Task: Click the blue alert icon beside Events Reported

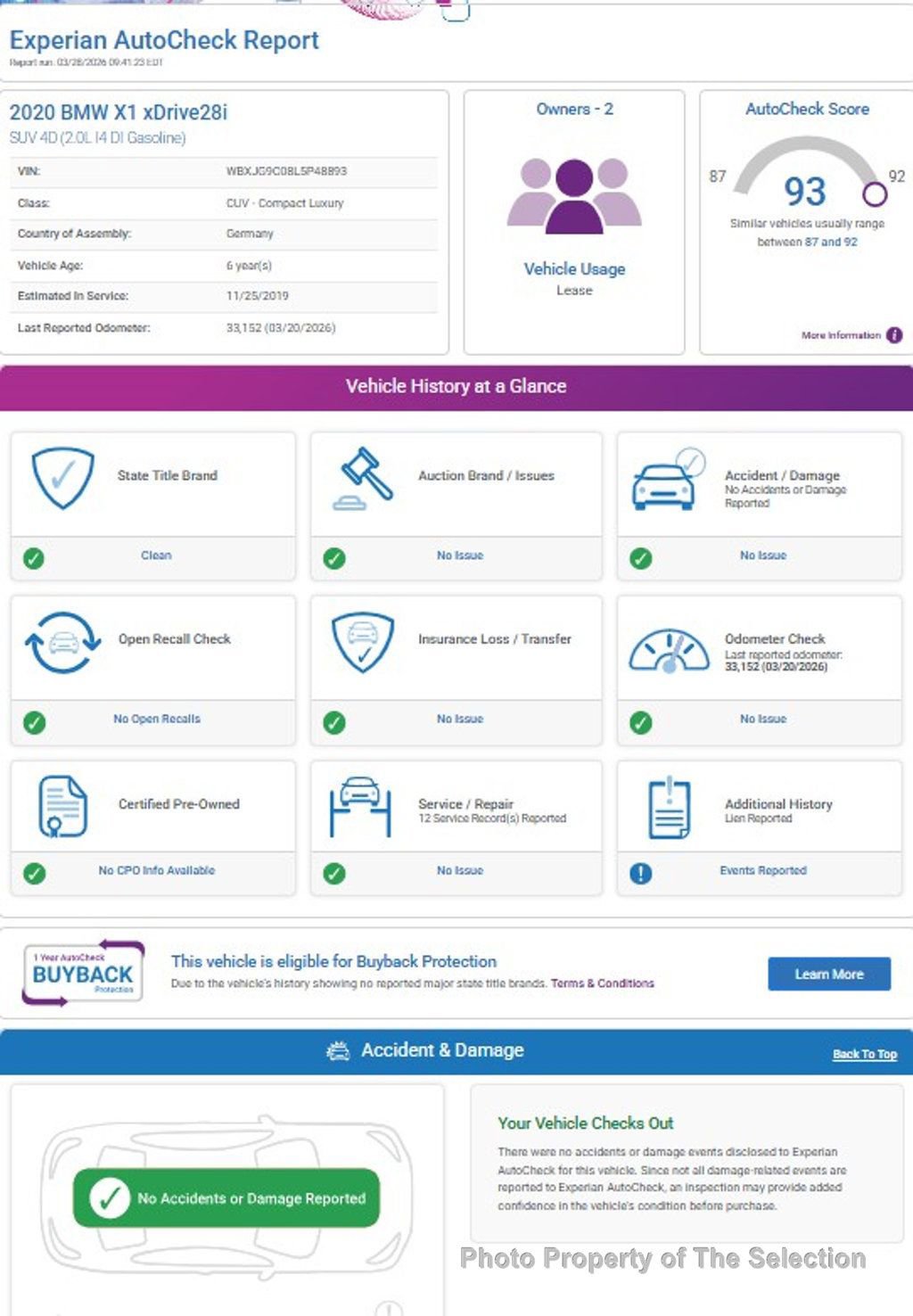Action: 640,873
